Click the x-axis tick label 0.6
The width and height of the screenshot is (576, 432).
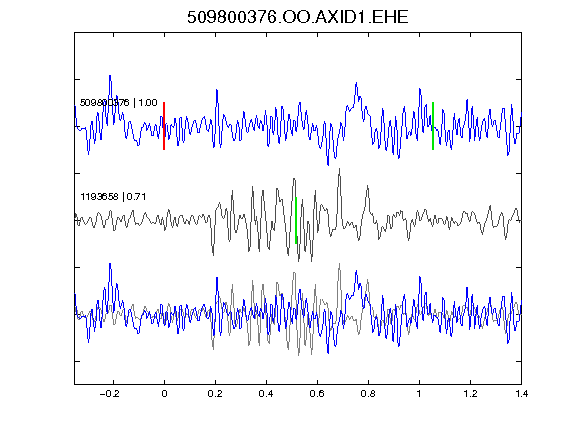click(317, 394)
